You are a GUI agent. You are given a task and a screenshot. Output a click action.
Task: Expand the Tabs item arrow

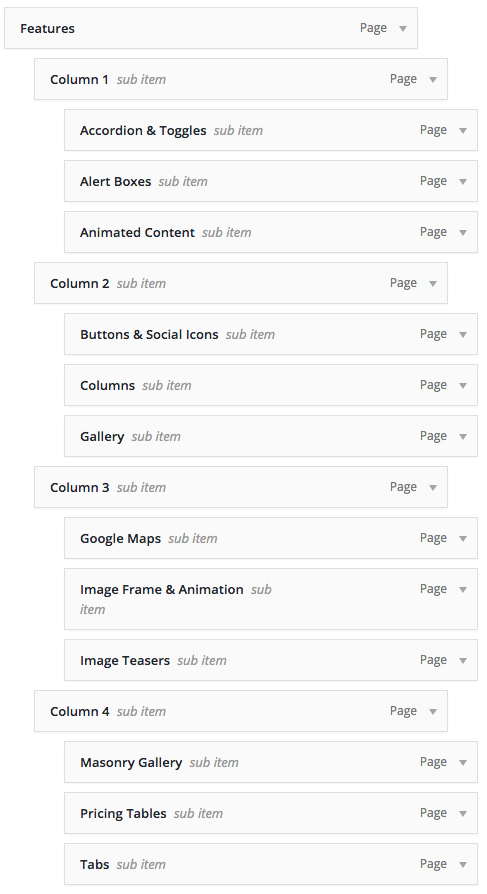pyautogui.click(x=463, y=865)
